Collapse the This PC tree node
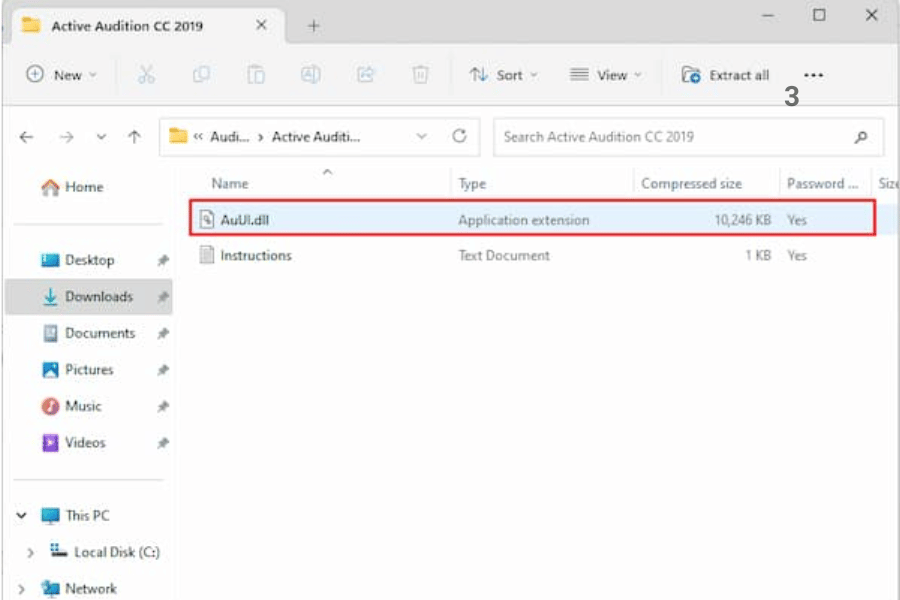 coord(21,516)
